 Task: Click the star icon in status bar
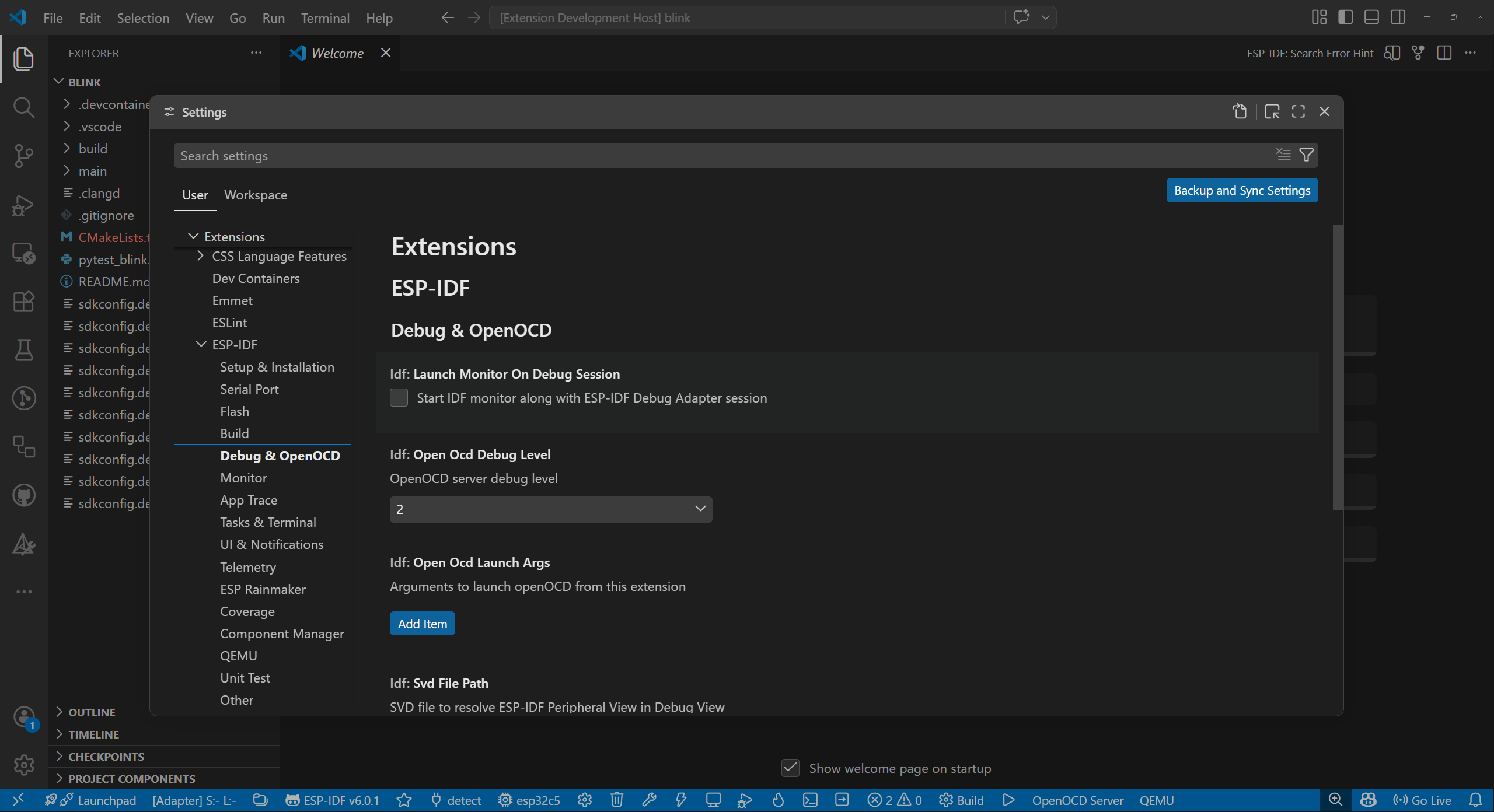coord(404,800)
